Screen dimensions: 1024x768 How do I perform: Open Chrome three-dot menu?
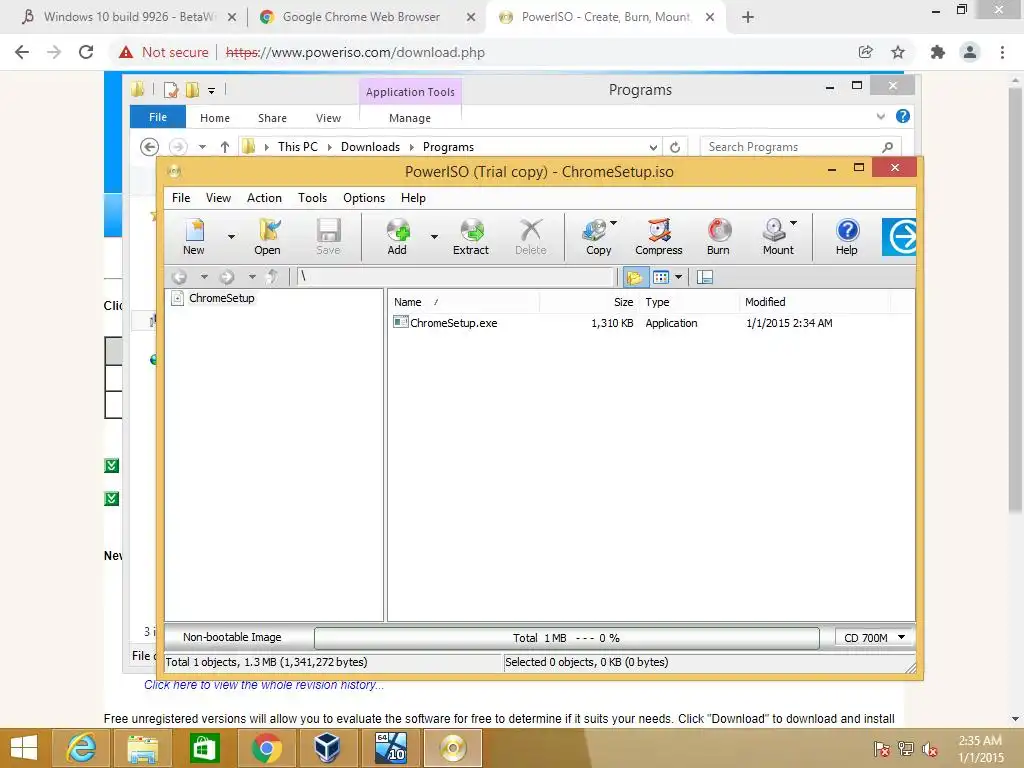click(1002, 52)
